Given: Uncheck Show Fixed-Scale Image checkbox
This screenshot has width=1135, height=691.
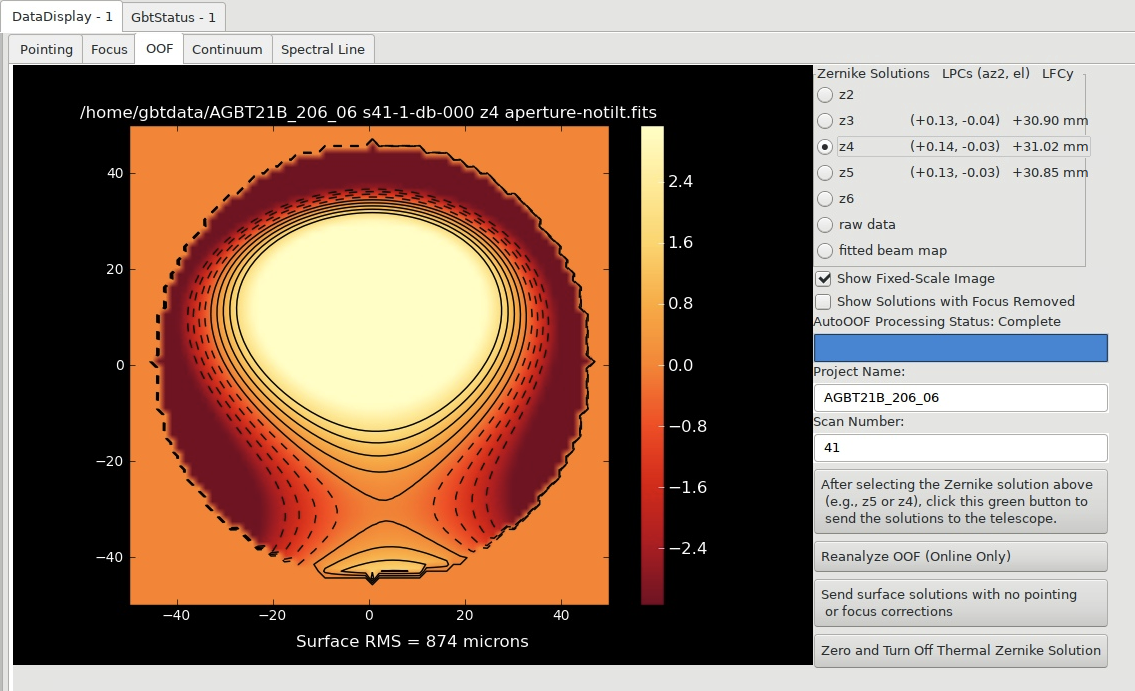Looking at the screenshot, I should (824, 279).
